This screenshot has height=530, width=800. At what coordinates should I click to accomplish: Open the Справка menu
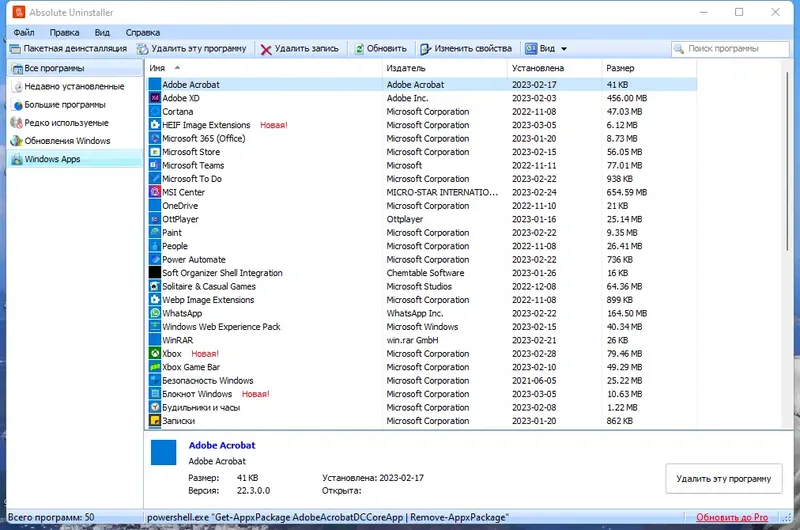143,33
